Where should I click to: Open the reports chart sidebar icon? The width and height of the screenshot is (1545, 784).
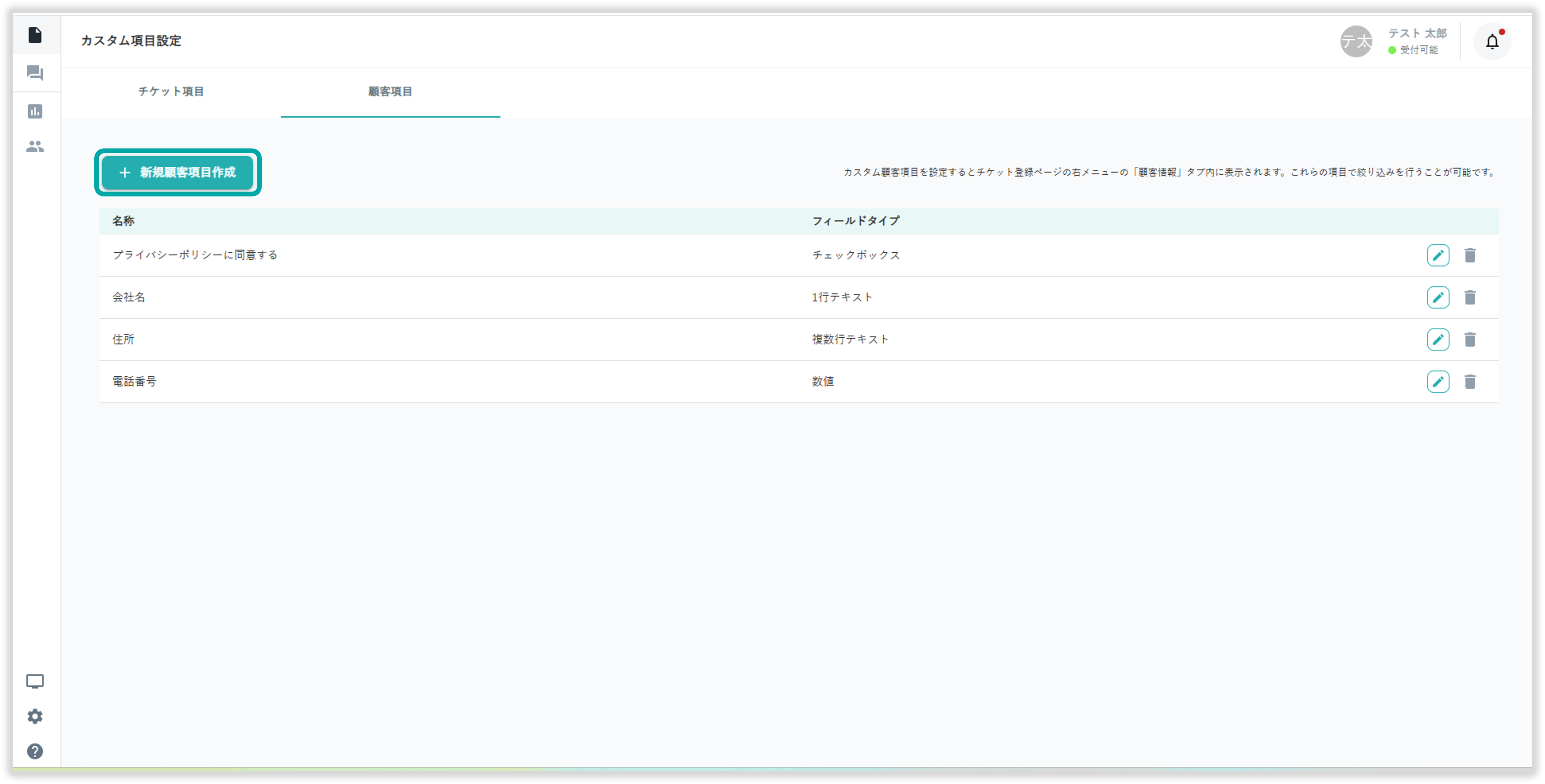click(35, 111)
